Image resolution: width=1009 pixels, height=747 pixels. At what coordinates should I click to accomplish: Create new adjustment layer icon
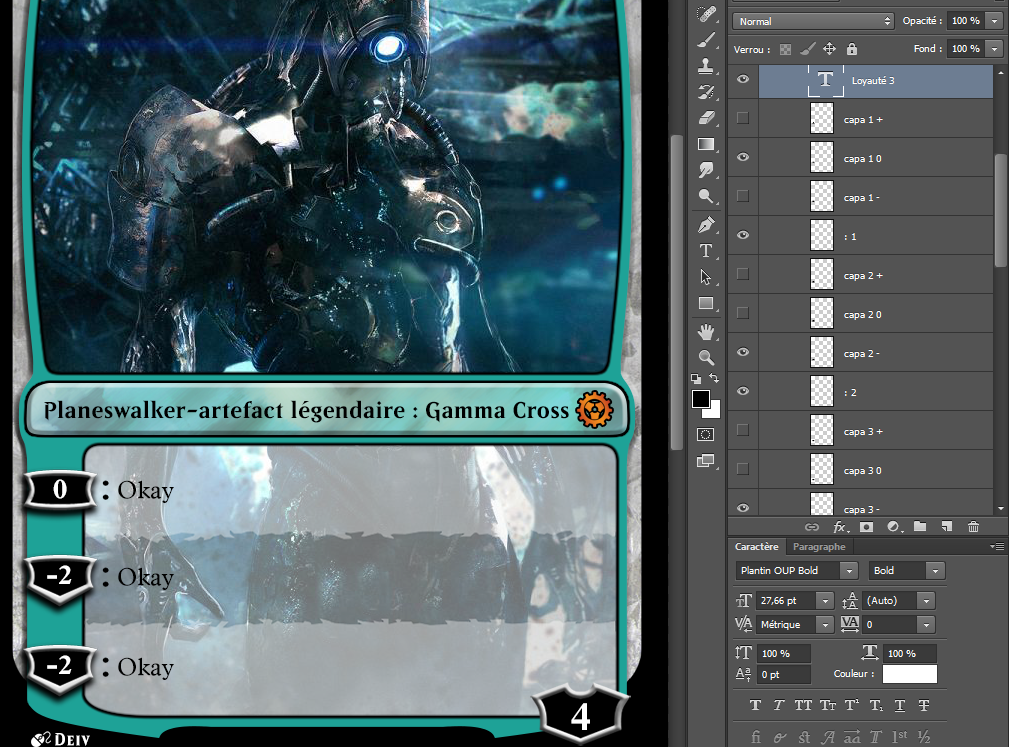[893, 527]
